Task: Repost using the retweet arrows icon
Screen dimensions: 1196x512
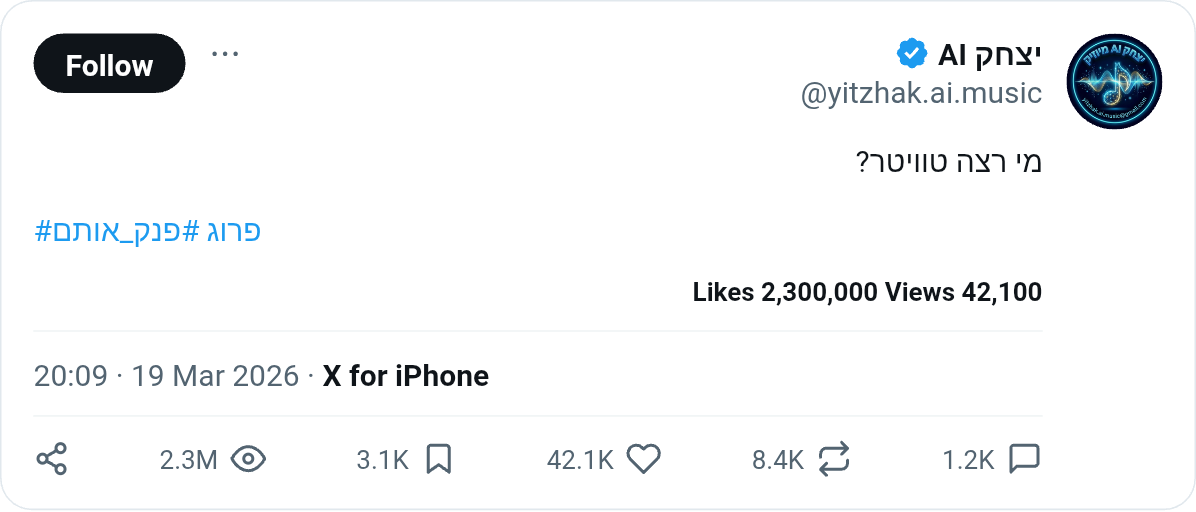Action: [834, 459]
